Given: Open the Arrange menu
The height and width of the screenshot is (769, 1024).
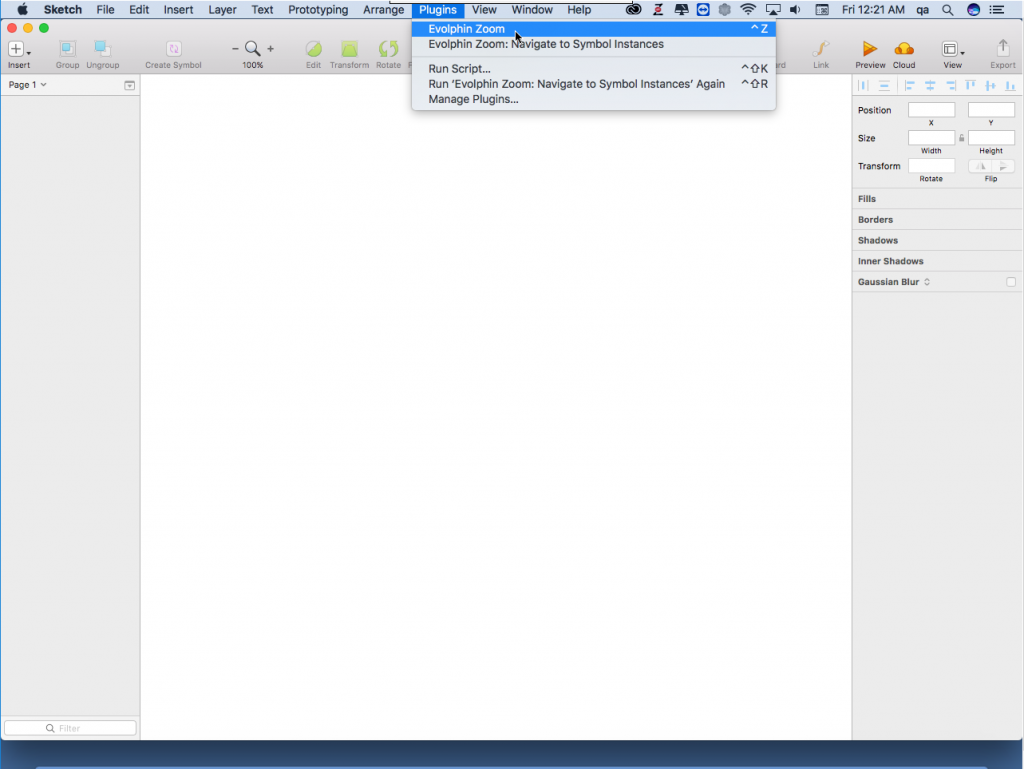Looking at the screenshot, I should coord(383,10).
